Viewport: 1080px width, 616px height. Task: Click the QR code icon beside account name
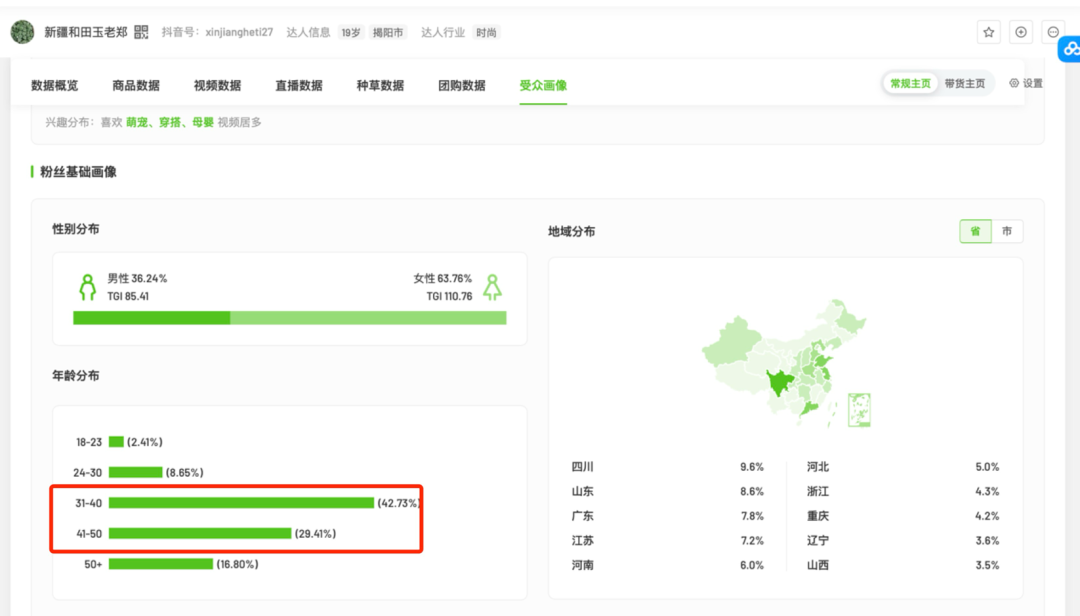[x=141, y=32]
